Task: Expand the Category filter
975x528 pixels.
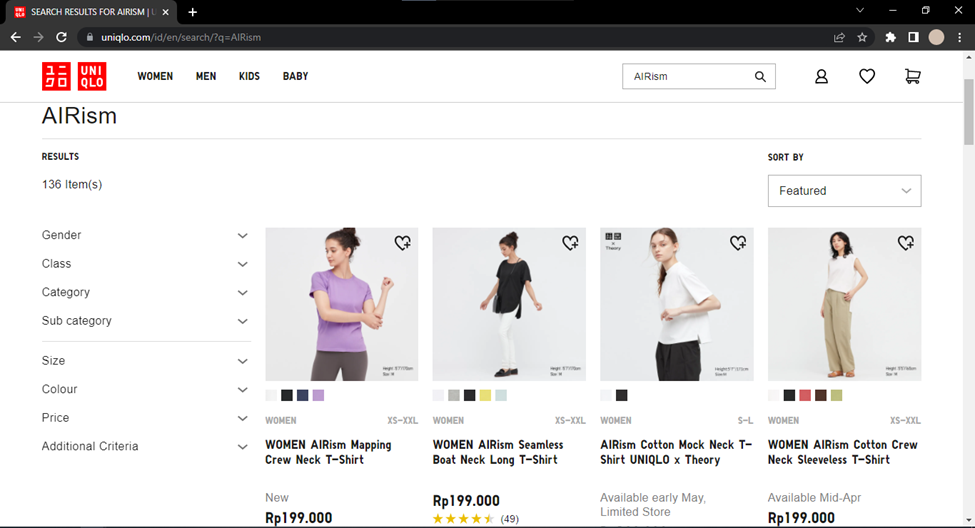Action: pyautogui.click(x=145, y=292)
